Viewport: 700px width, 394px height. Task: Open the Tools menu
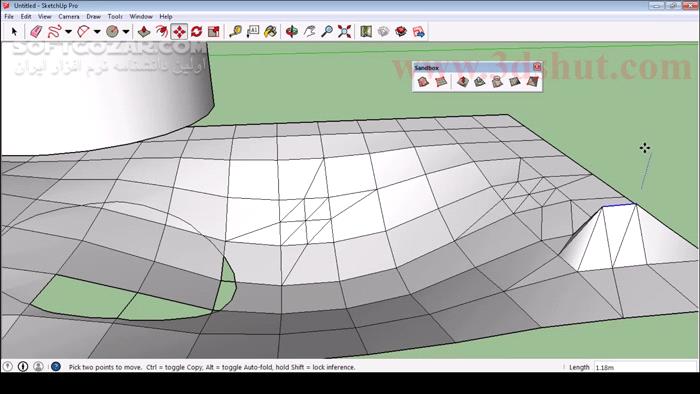[x=115, y=17]
